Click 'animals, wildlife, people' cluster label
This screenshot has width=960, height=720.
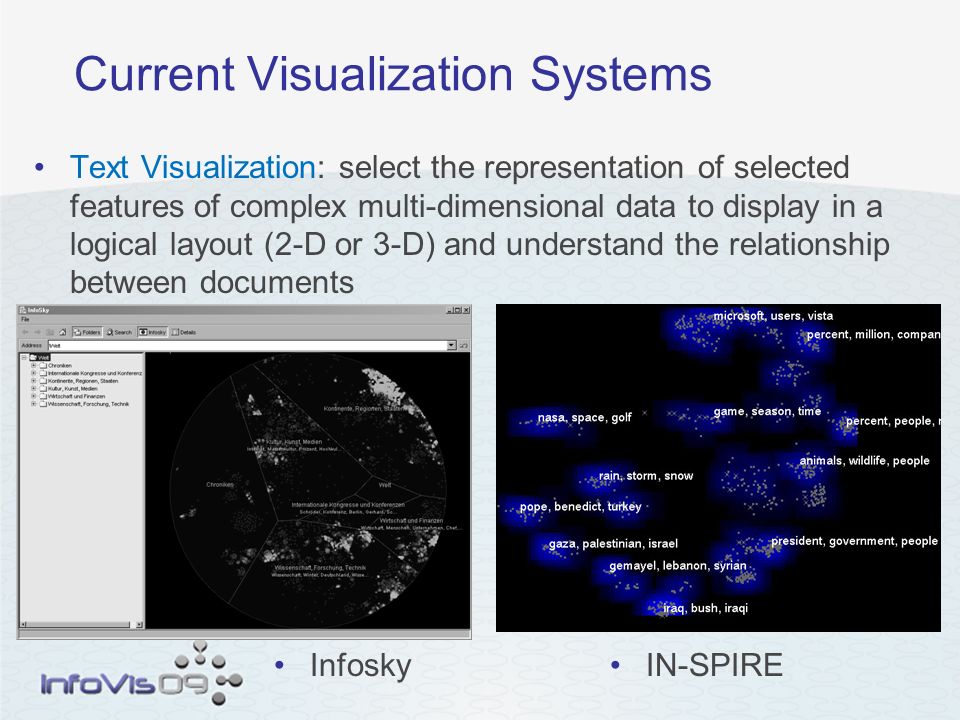[x=864, y=460]
